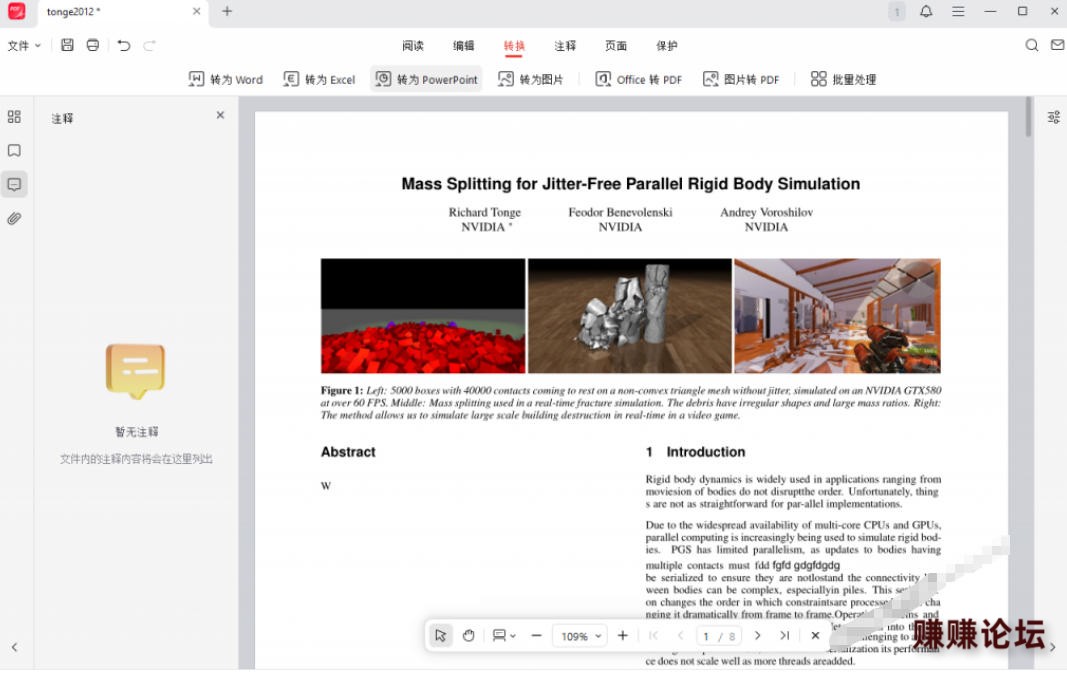Open the 页面 tab

click(x=616, y=46)
